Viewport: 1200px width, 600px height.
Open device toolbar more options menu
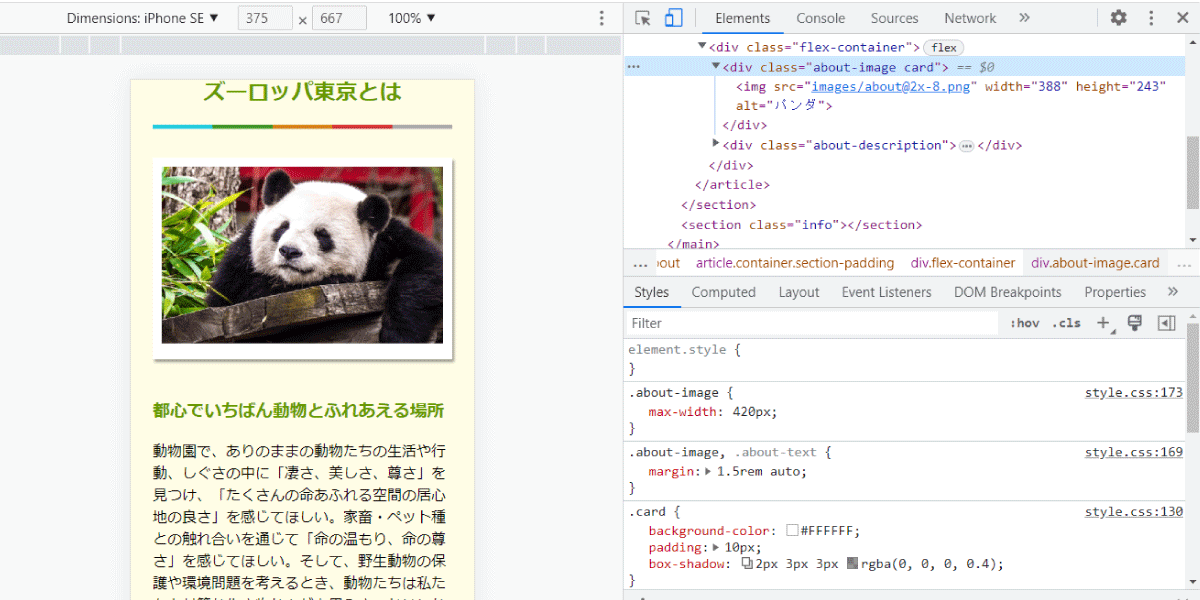tap(601, 18)
